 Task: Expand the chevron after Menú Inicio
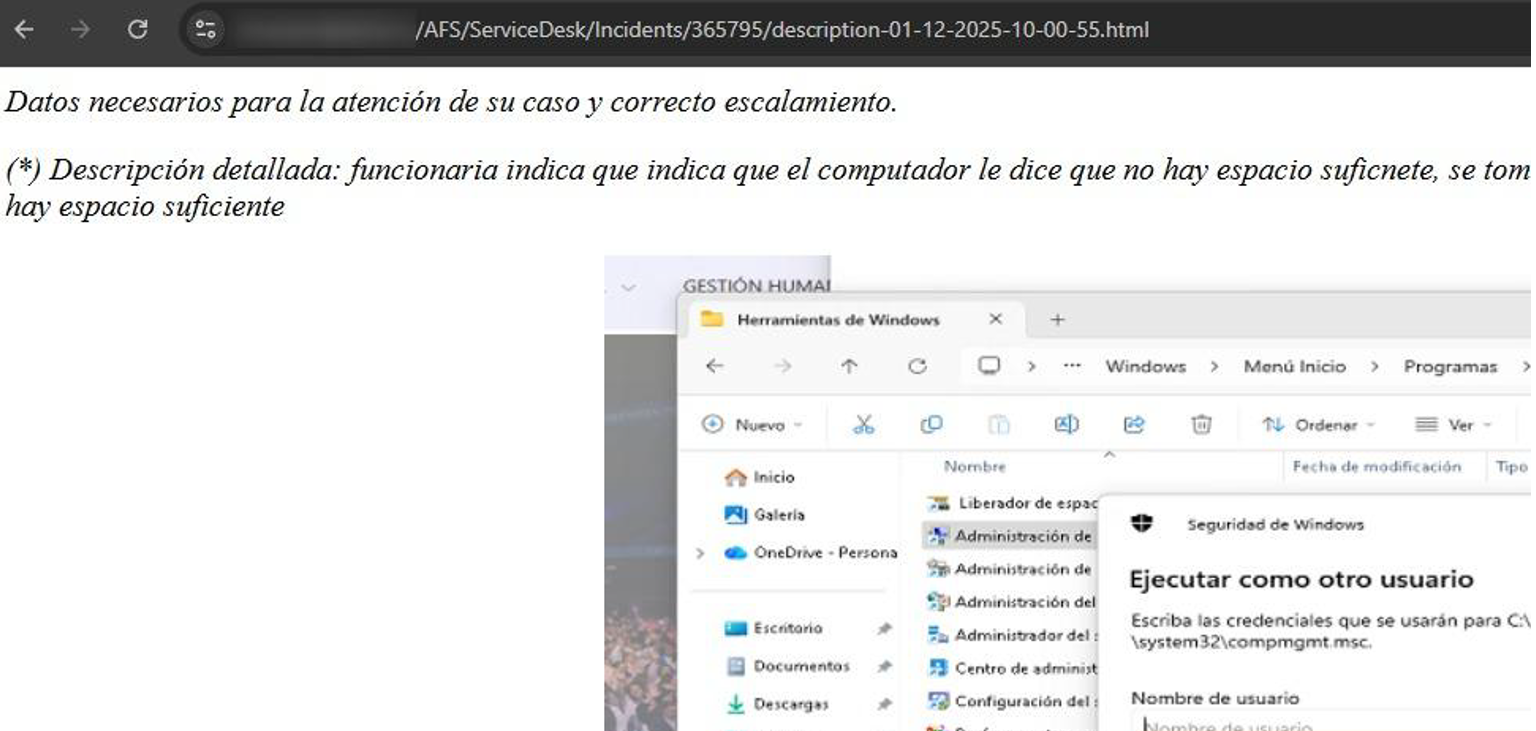[x=1375, y=366]
